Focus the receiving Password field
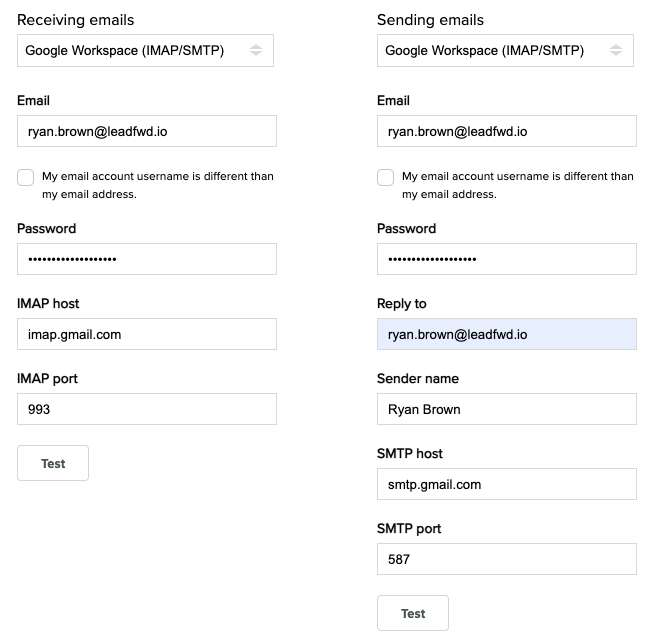 click(147, 259)
